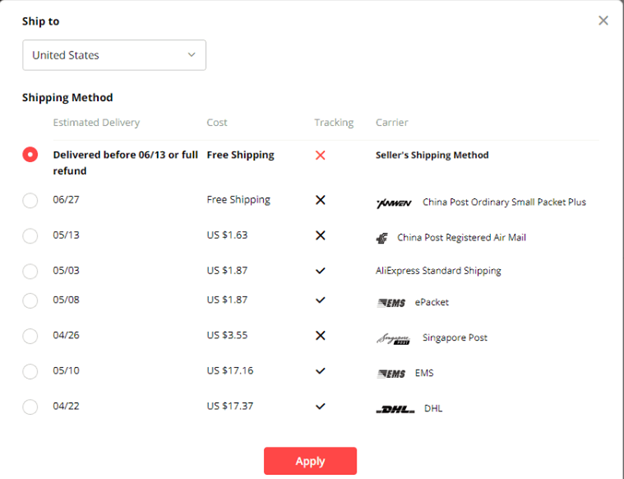Select AliExpress Standard Shipping 05/03 radio
This screenshot has width=624, height=479.
click(x=30, y=271)
